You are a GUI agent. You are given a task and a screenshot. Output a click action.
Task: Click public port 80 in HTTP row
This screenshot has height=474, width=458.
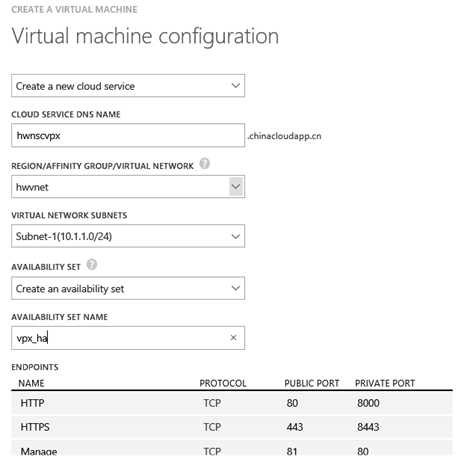coord(292,403)
